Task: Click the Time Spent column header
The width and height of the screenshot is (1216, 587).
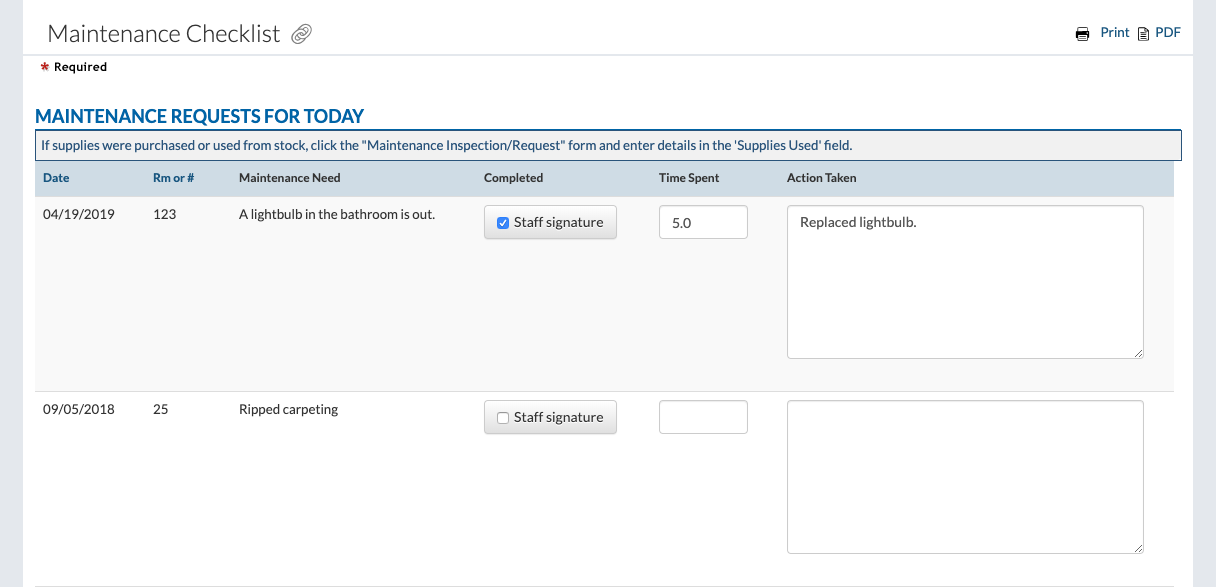Action: (x=689, y=178)
